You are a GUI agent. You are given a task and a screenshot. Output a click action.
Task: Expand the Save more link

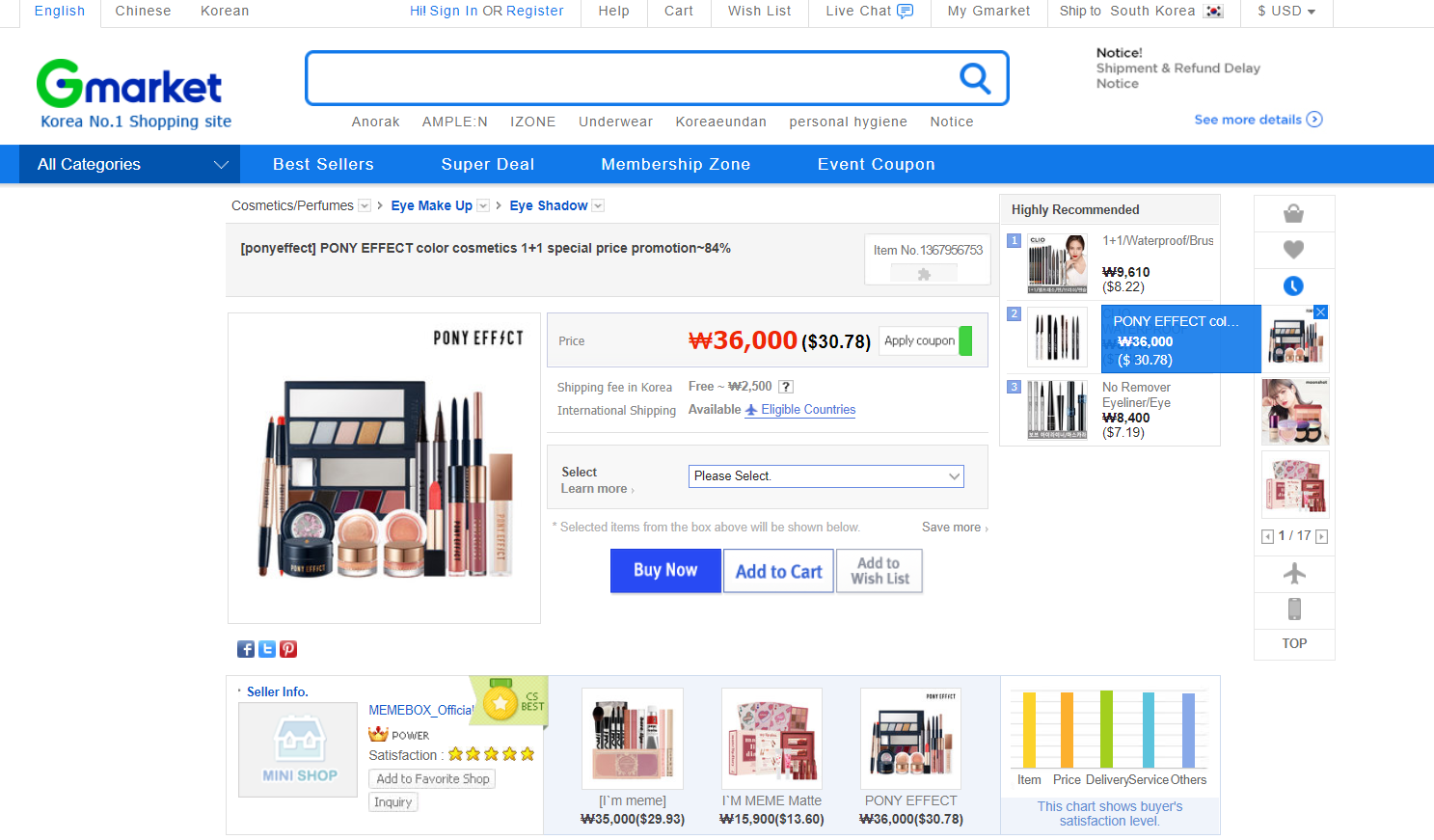955,528
